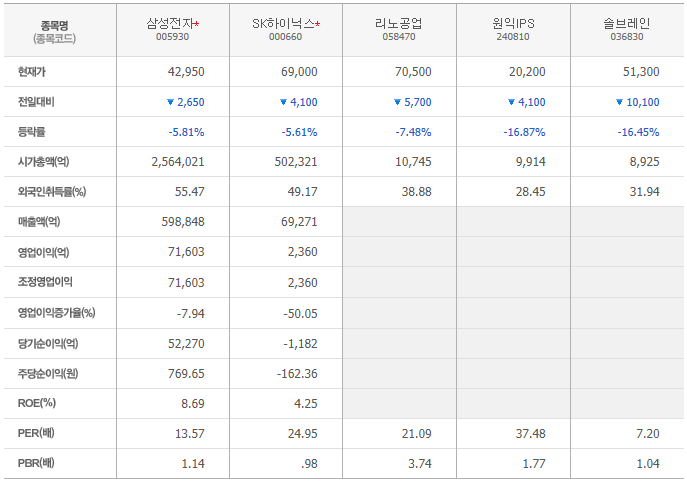
Task: Select the 영업이익증가율(%) row label
Action: pos(57,313)
